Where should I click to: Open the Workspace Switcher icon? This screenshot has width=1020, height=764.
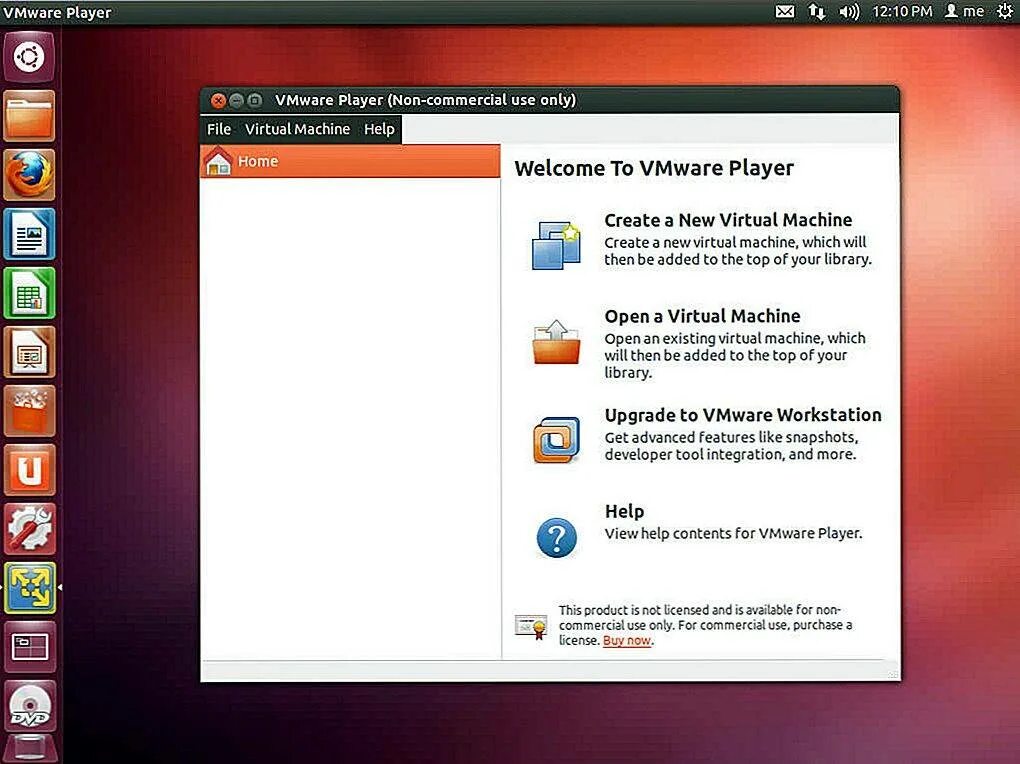pyautogui.click(x=29, y=647)
